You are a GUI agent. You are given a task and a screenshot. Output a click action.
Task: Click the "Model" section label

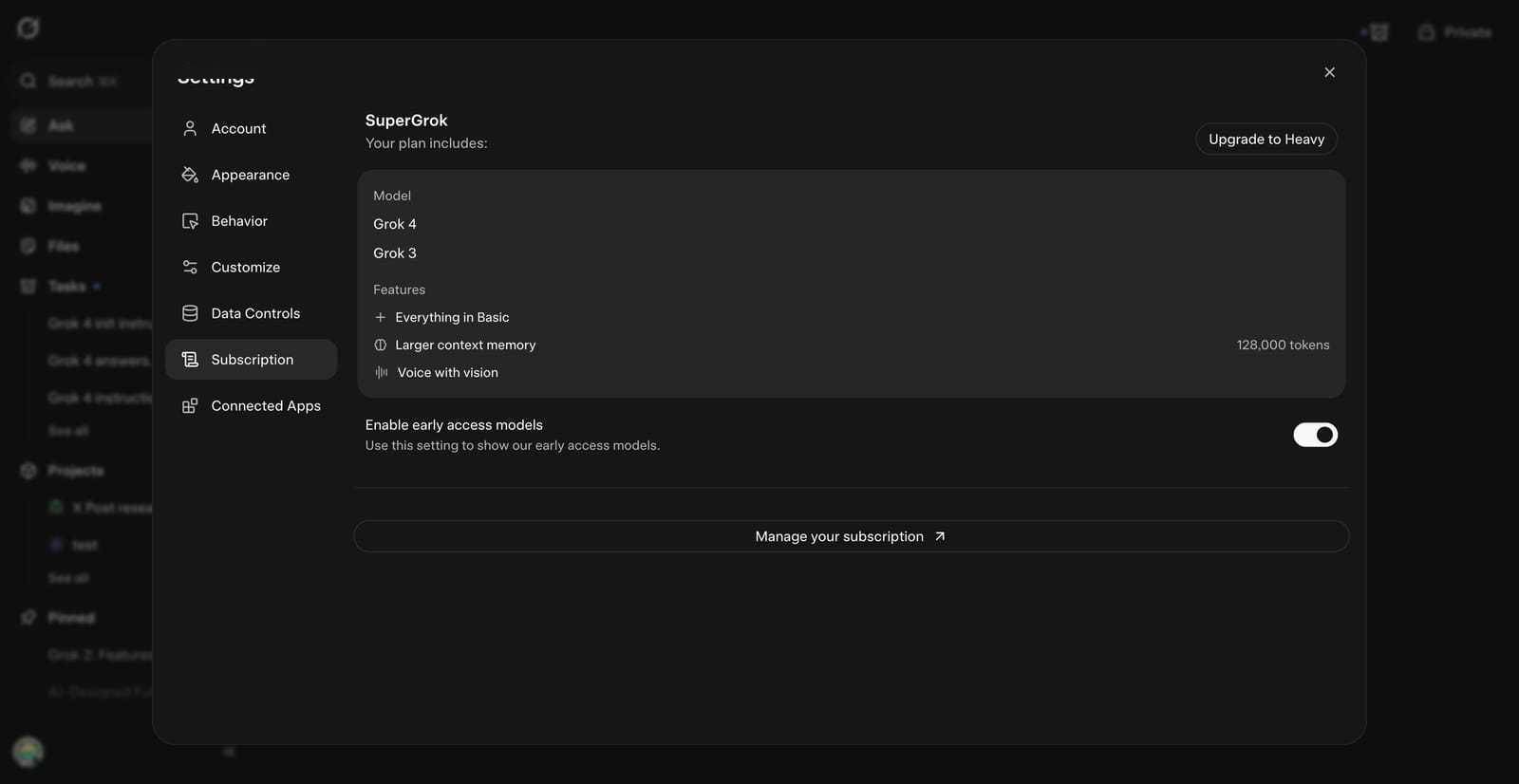pyautogui.click(x=392, y=196)
